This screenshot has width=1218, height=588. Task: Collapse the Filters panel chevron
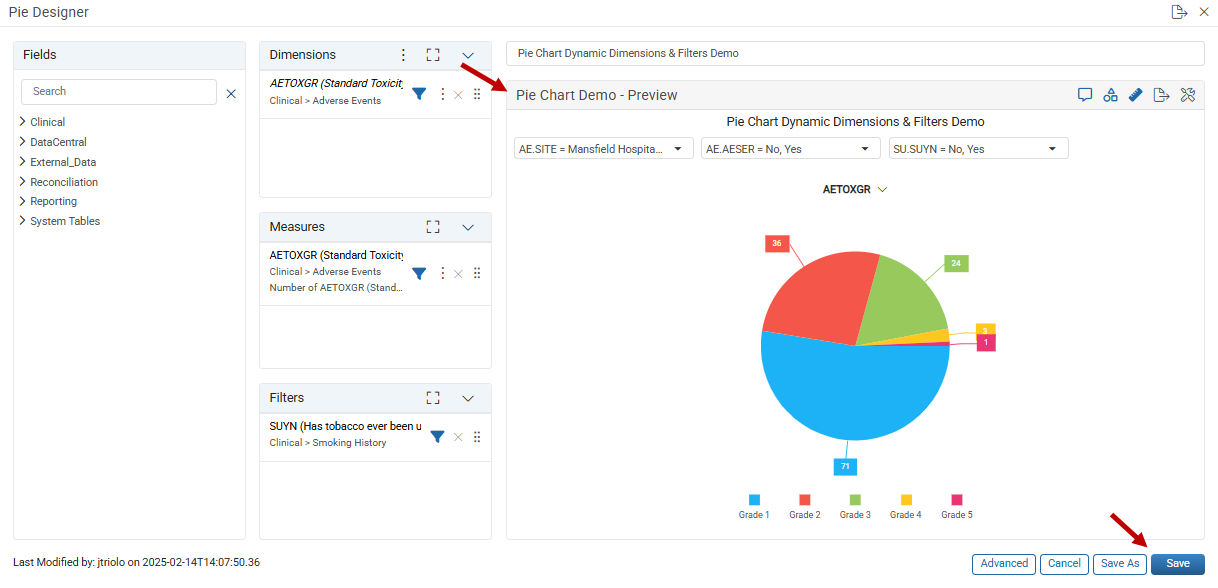[x=468, y=398]
